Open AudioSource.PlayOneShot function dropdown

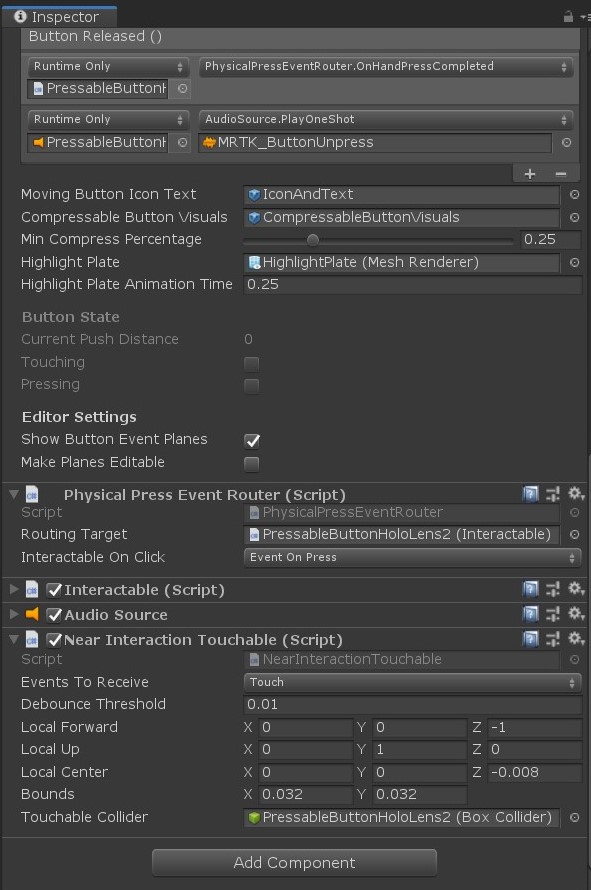click(x=385, y=119)
